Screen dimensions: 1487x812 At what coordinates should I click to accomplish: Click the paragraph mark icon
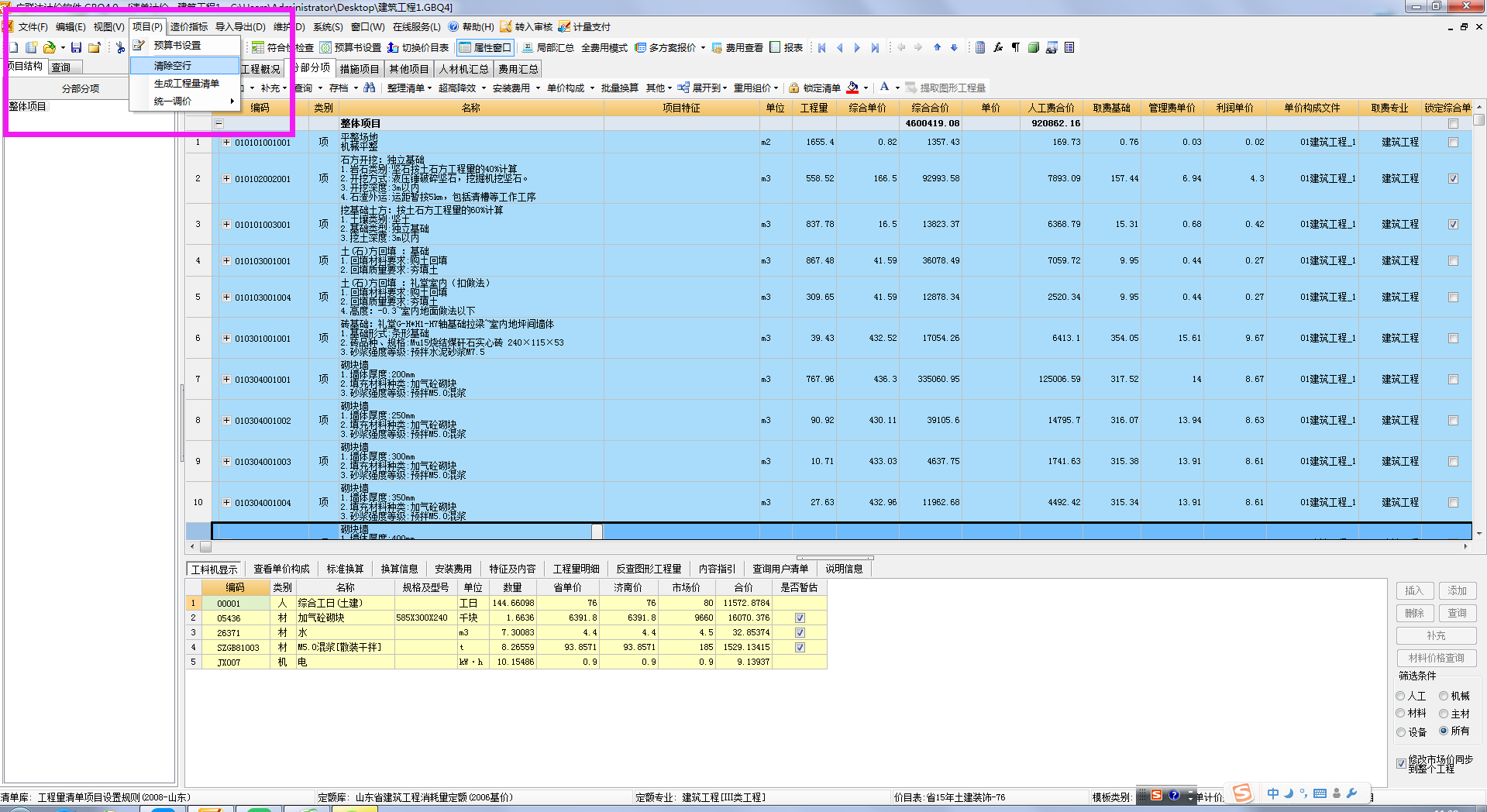click(1015, 47)
